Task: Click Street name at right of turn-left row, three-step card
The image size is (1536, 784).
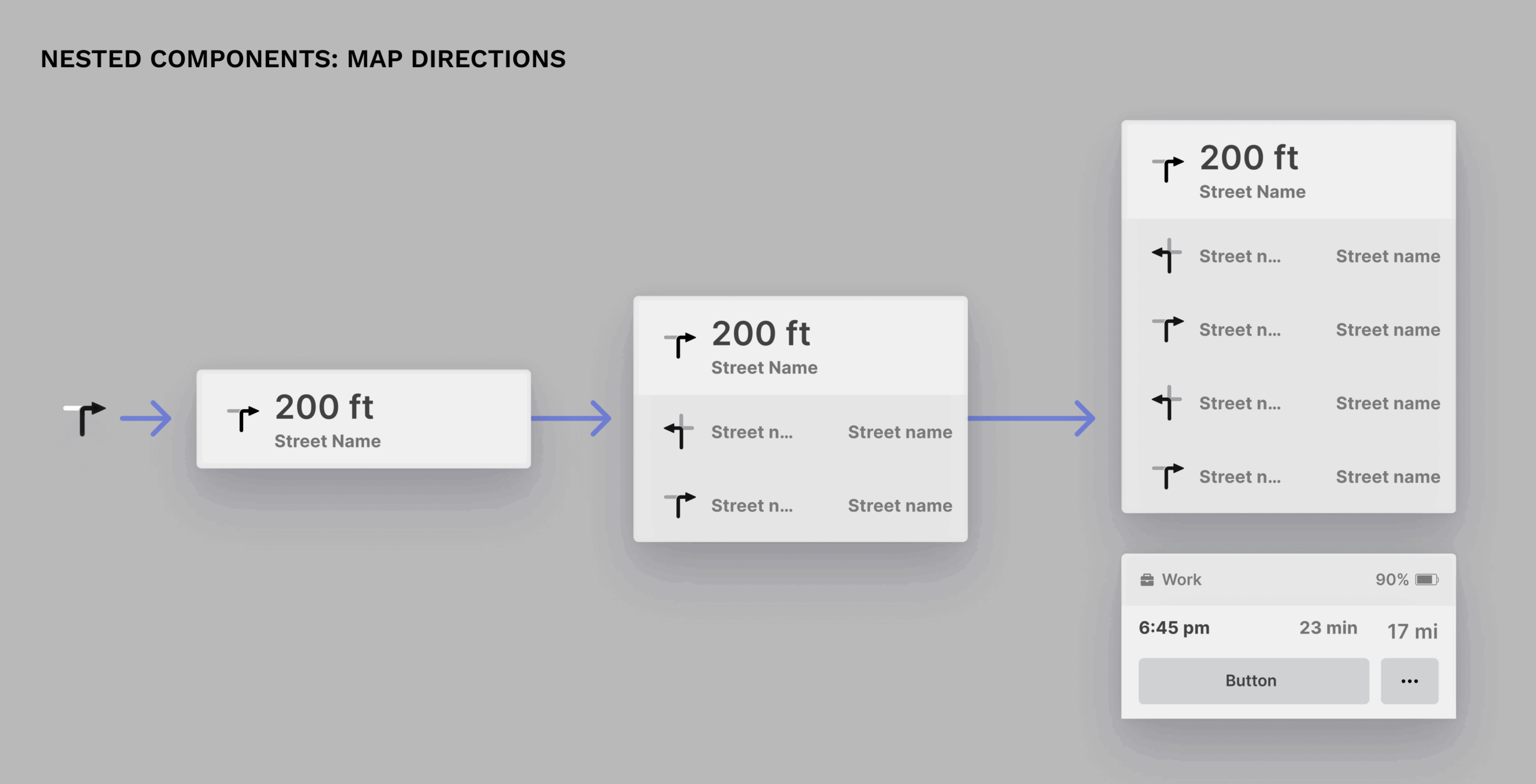Action: [x=900, y=432]
